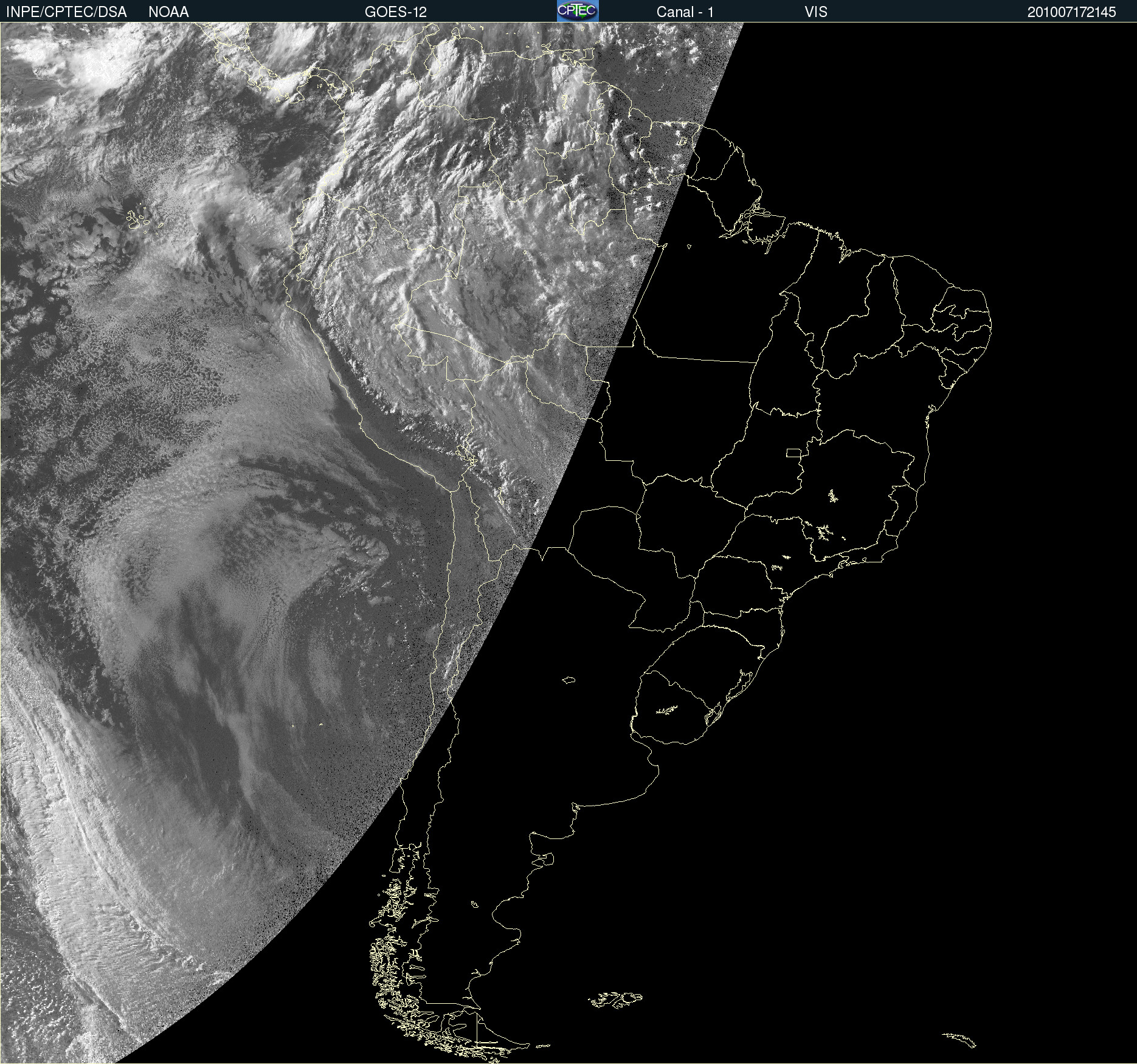Click the NOAA label in header
Viewport: 1137px width, 1064px height.
pos(168,12)
